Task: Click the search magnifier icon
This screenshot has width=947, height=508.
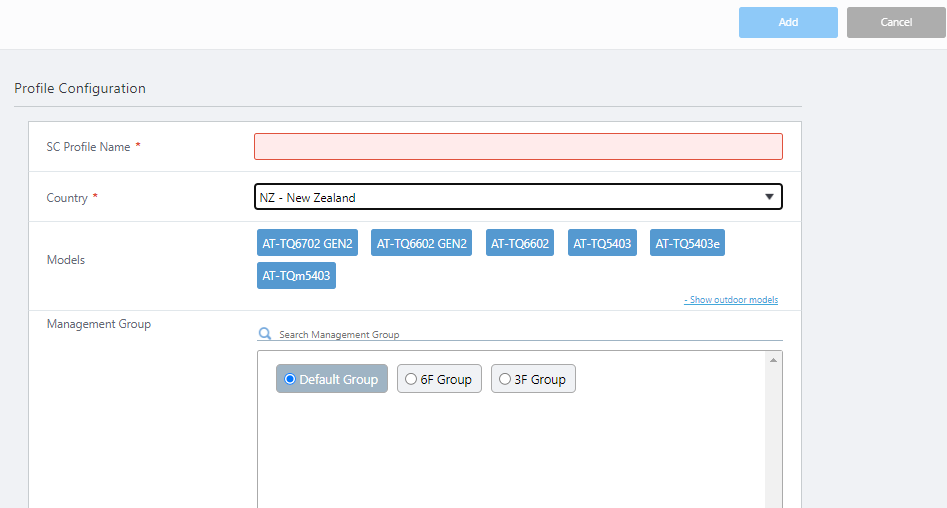Action: (x=265, y=334)
